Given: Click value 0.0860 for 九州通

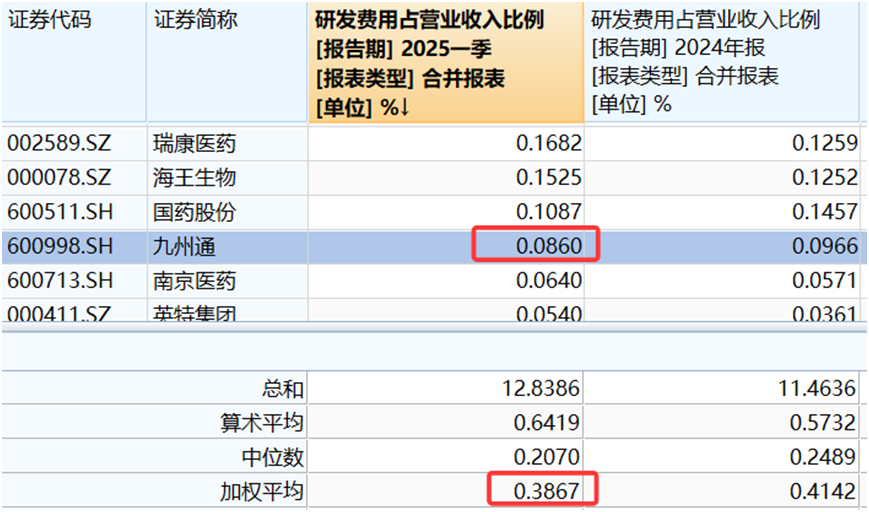Looking at the screenshot, I should pyautogui.click(x=549, y=247).
